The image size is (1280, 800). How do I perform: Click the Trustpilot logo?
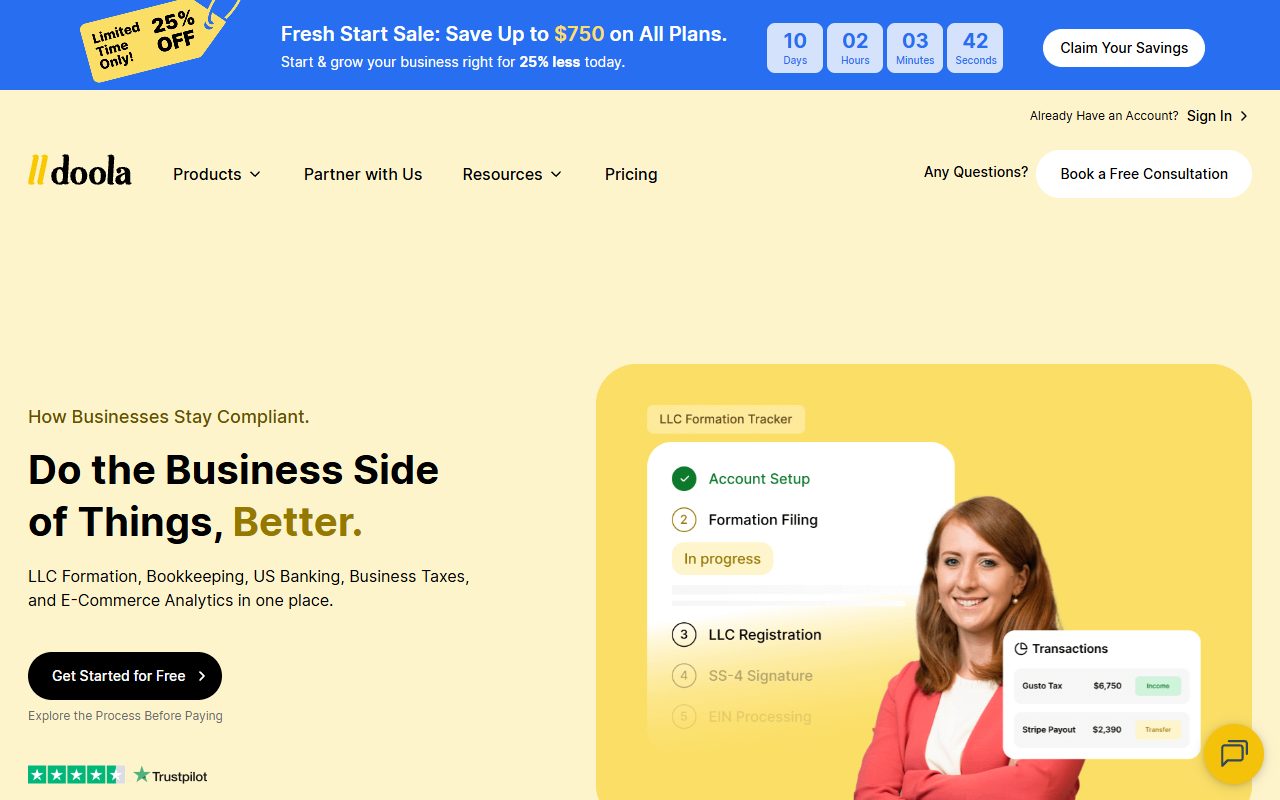coord(171,775)
